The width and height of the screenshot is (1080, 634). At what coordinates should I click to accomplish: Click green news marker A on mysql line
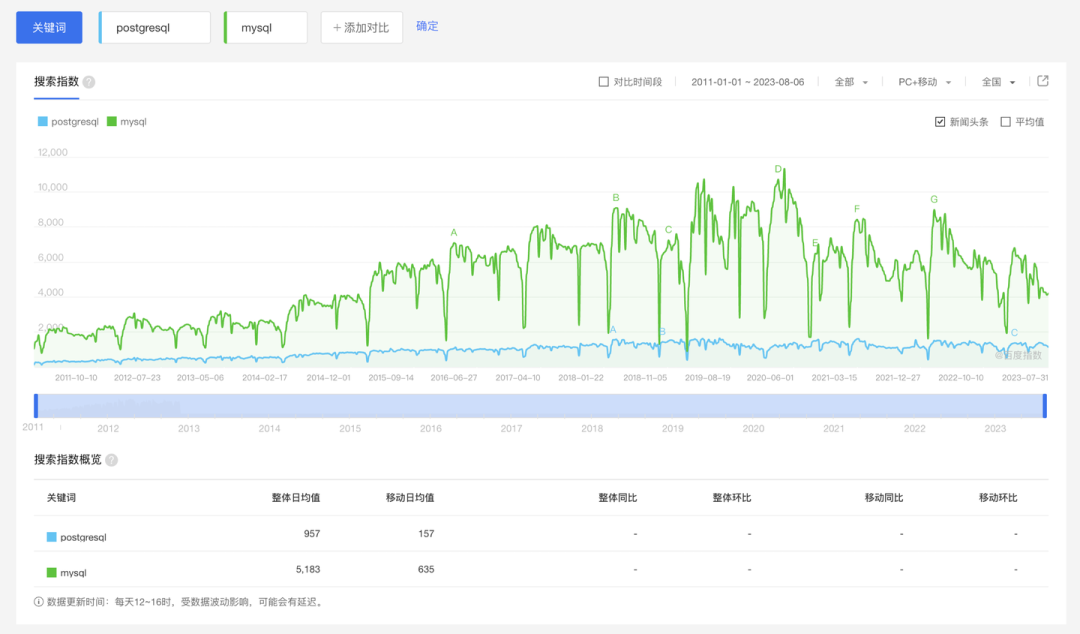coord(454,233)
